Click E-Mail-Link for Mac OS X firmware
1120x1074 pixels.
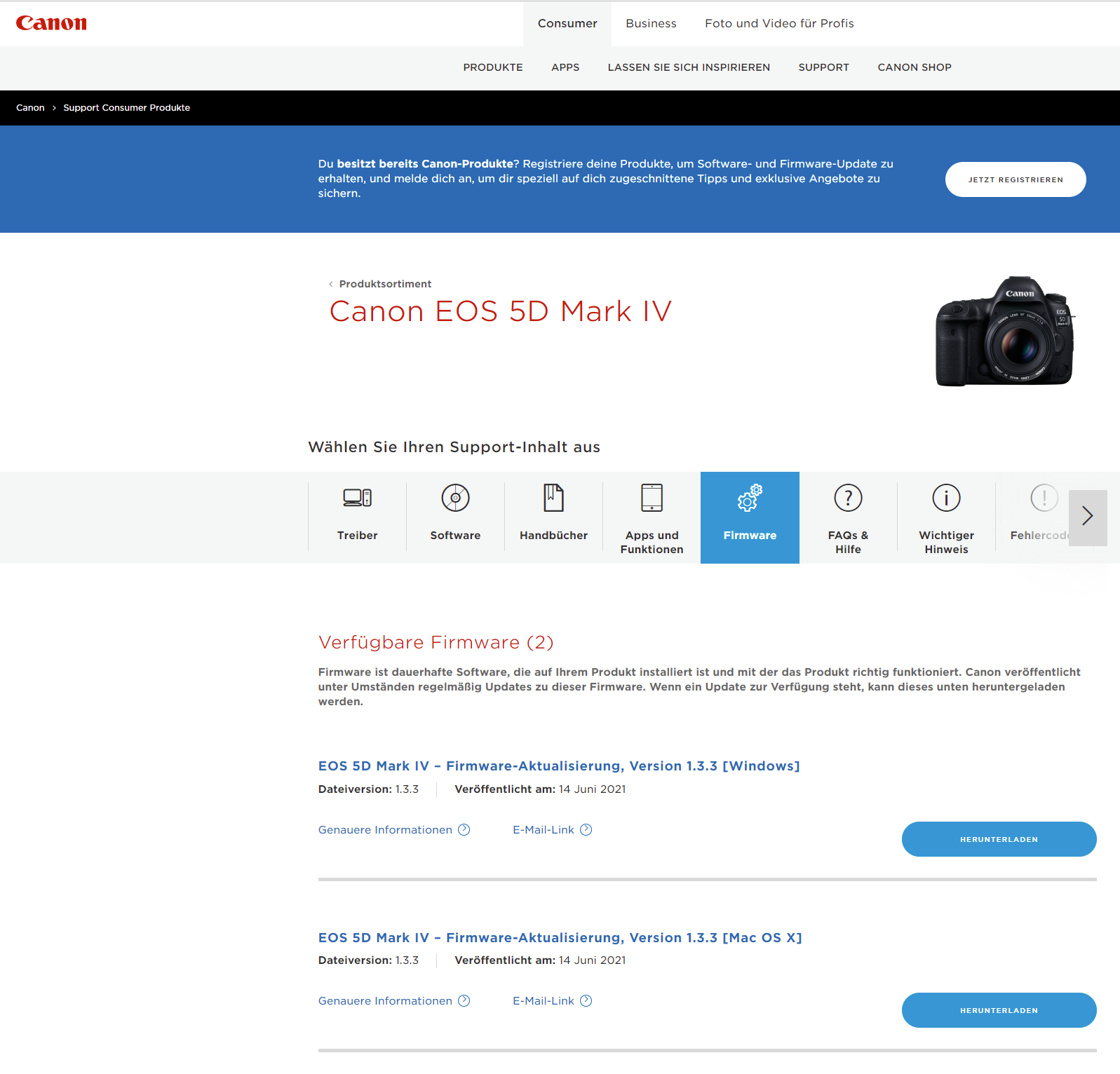click(x=553, y=1000)
